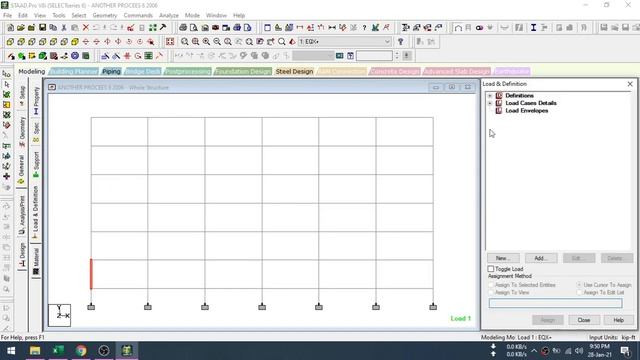Open the Property page tab
Screen dimensions: 640x360
coord(36,101)
